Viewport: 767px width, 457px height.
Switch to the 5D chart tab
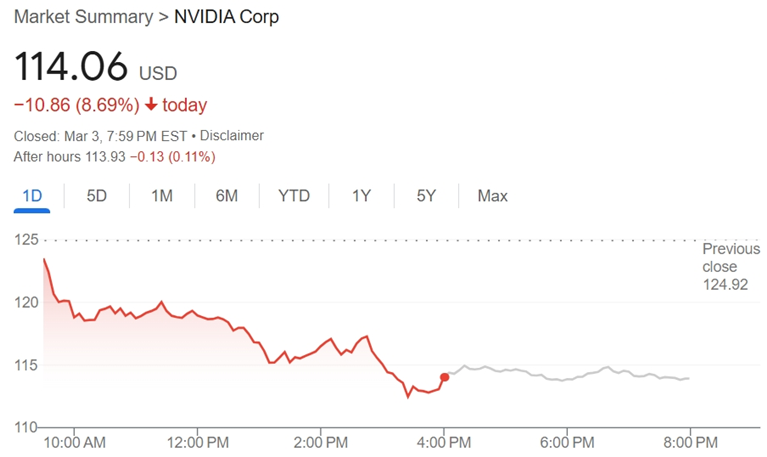point(96,196)
